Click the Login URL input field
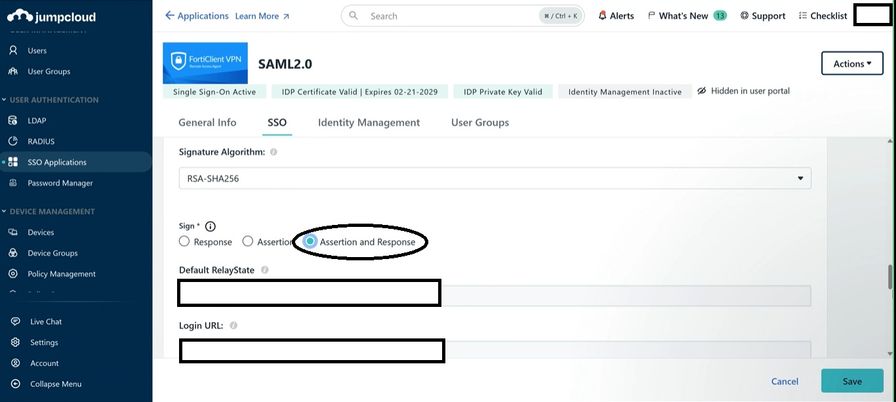The height and width of the screenshot is (402, 896). point(495,350)
